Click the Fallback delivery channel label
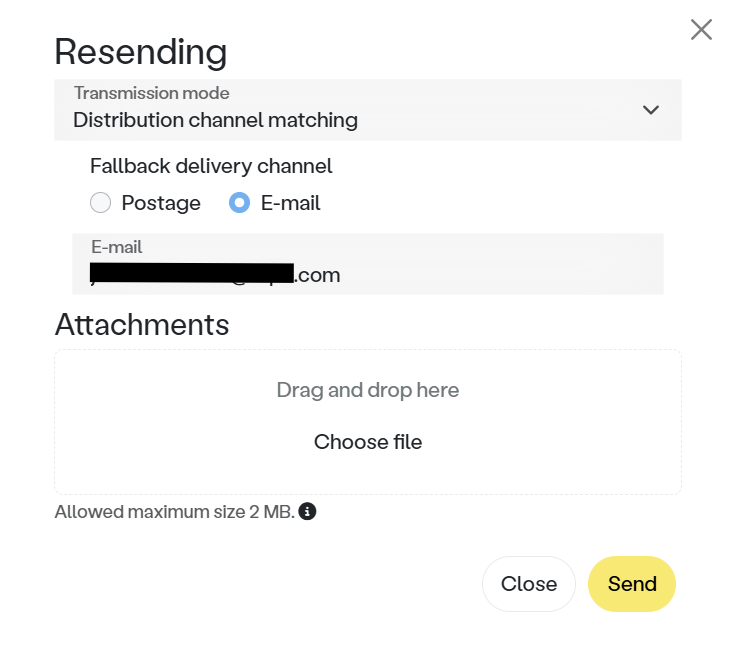Viewport: 739px width, 665px height. (211, 166)
